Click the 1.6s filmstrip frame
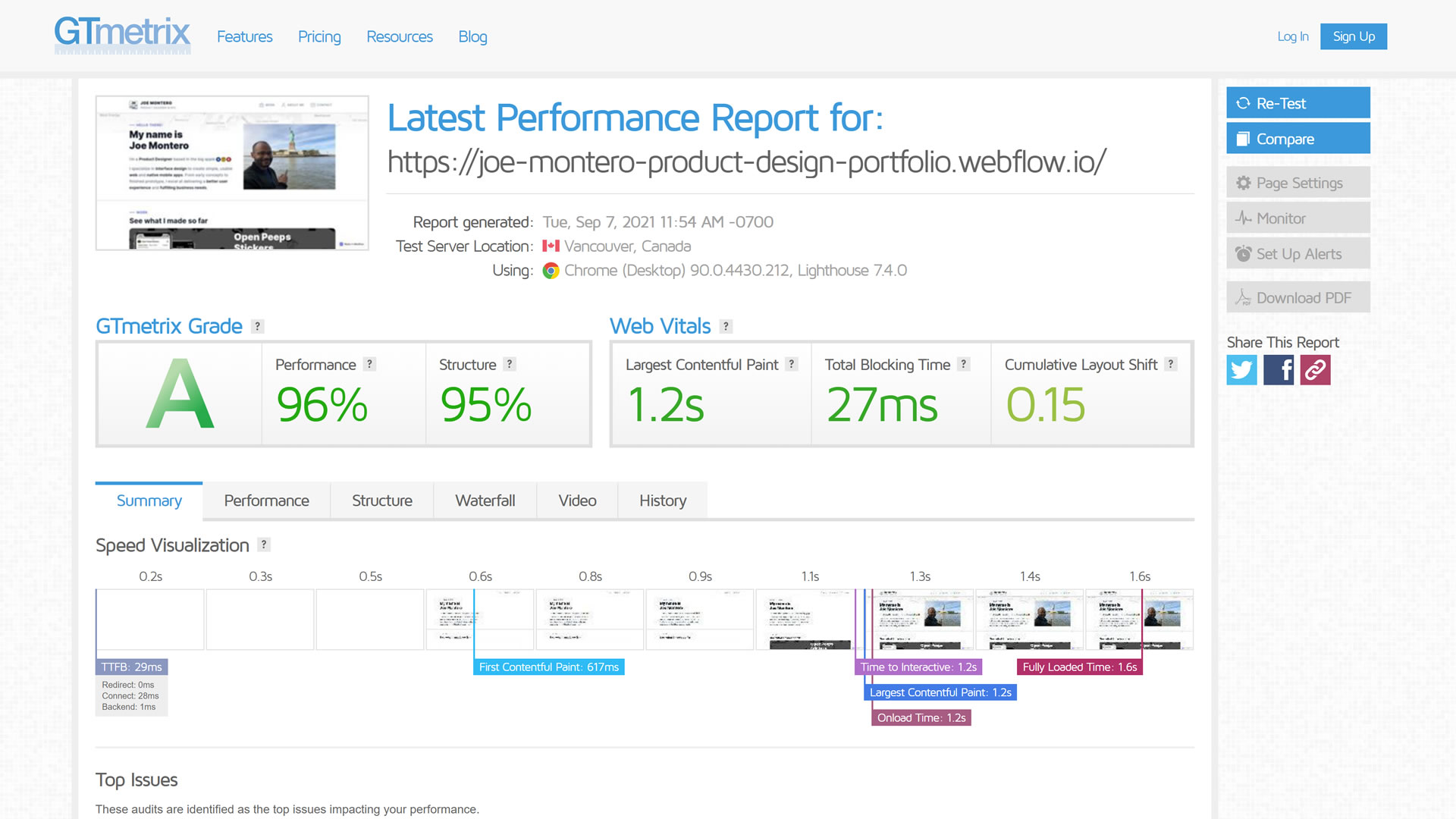This screenshot has height=819, width=1456. click(x=1139, y=620)
